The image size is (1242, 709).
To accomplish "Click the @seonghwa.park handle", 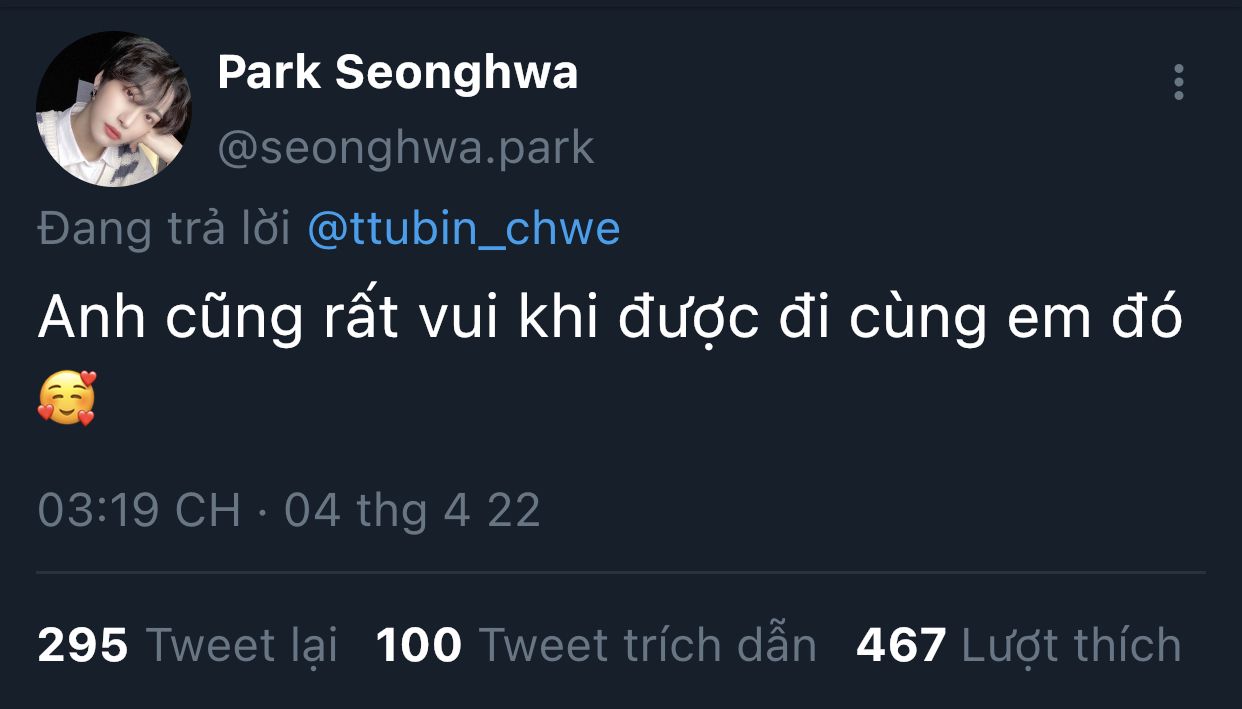I will pos(405,148).
